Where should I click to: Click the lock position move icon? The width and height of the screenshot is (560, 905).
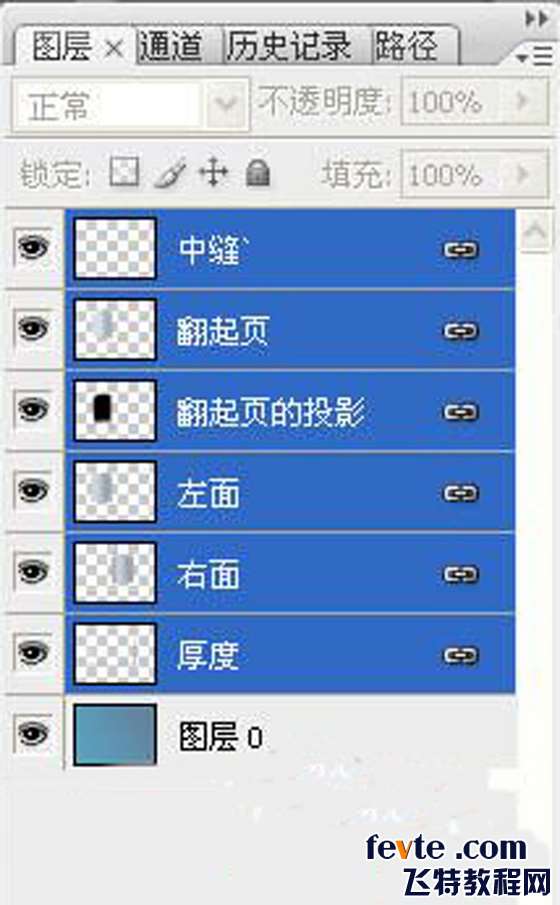click(x=213, y=172)
